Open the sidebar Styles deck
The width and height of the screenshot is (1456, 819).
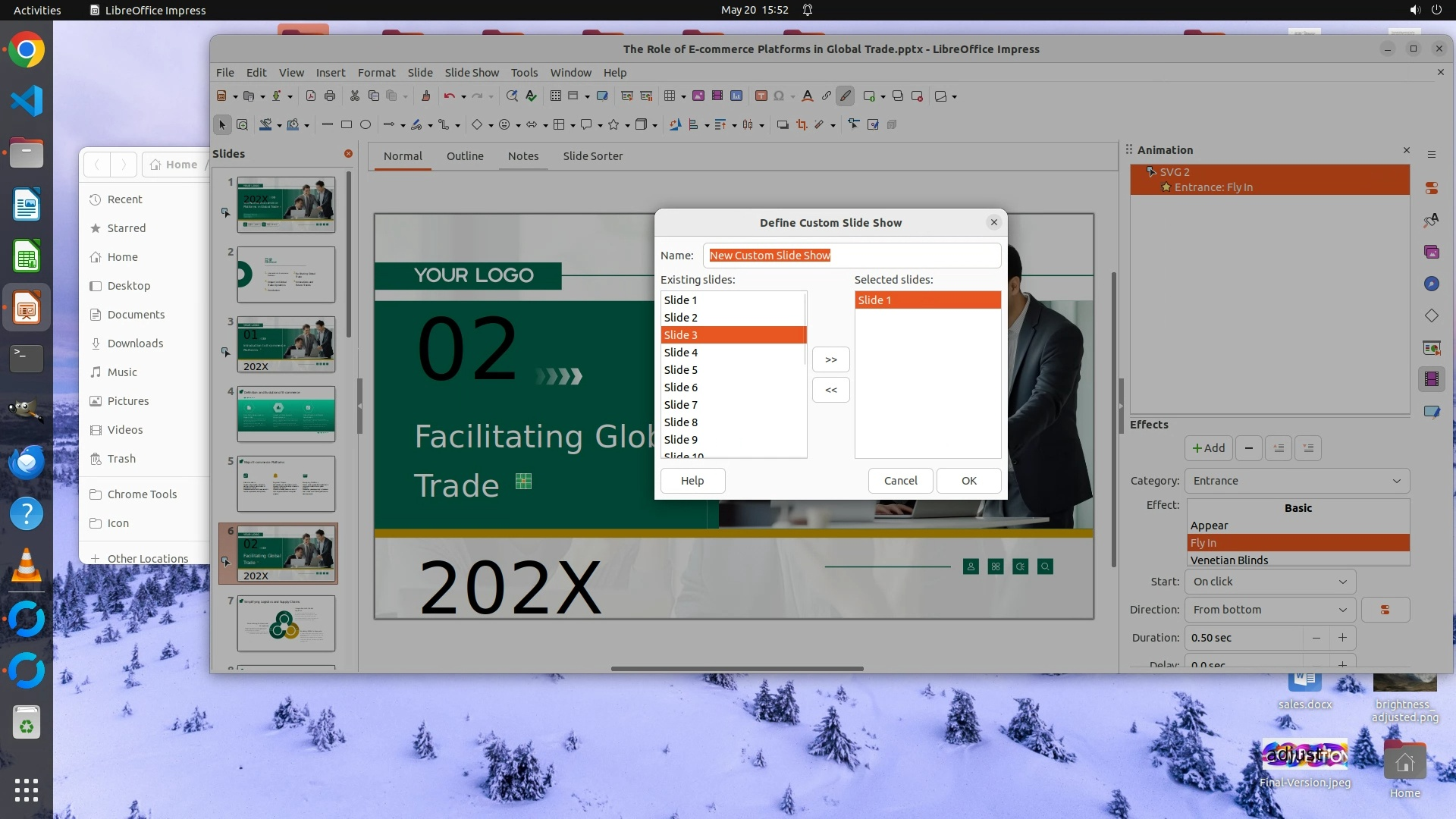pos(1431,220)
